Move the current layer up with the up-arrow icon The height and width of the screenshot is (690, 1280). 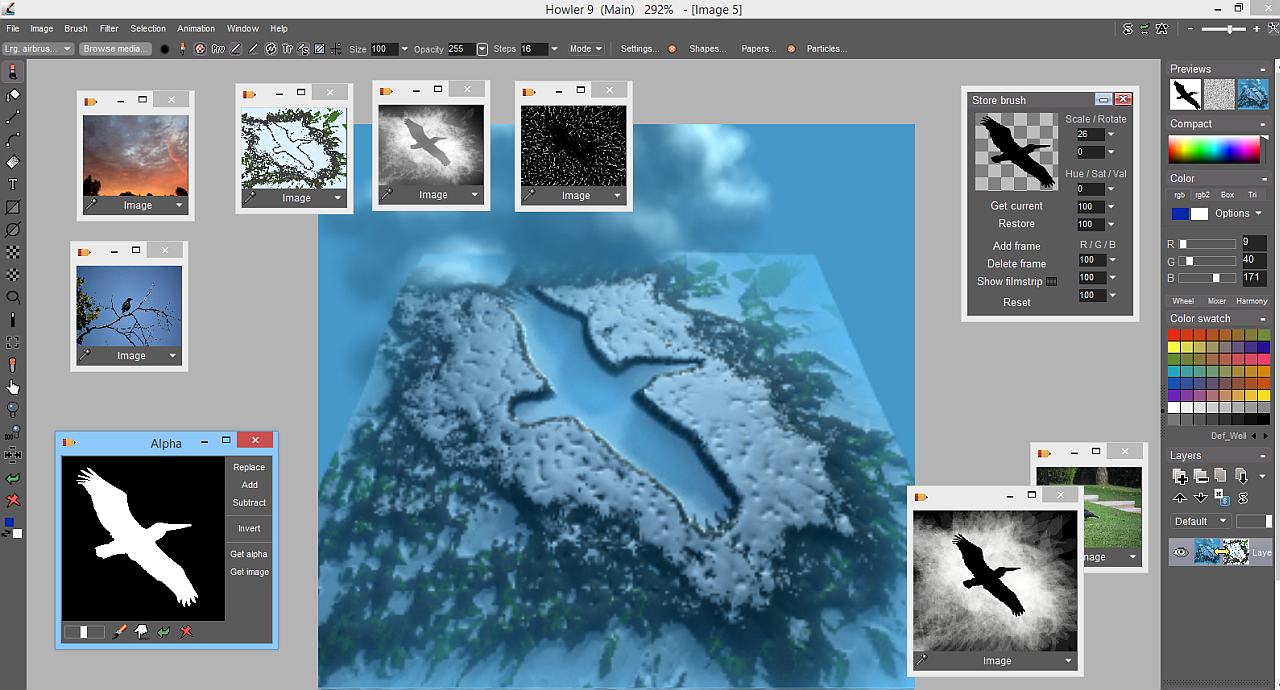click(1180, 497)
